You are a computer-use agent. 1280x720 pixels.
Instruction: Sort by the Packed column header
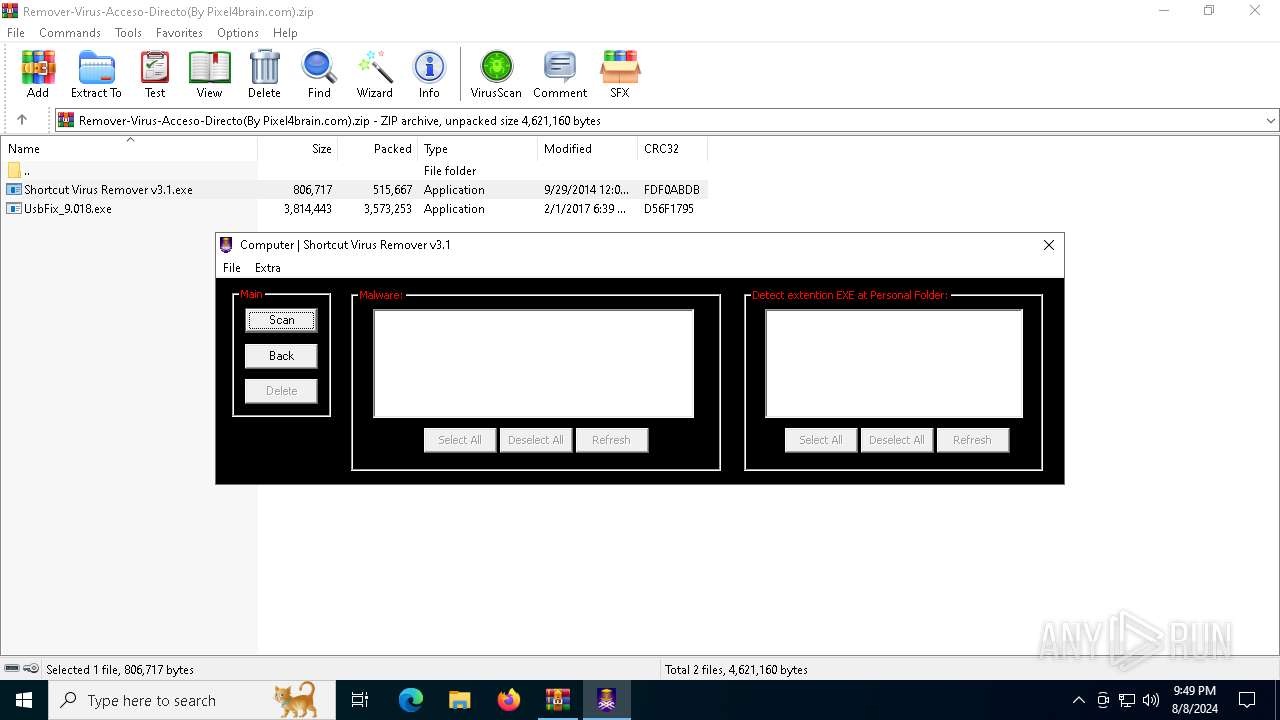pos(378,149)
